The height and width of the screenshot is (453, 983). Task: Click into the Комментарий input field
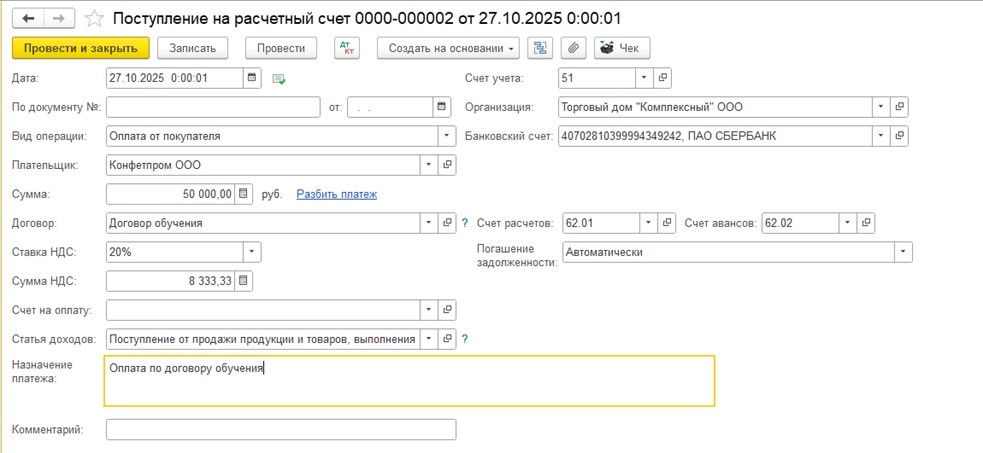[280, 430]
